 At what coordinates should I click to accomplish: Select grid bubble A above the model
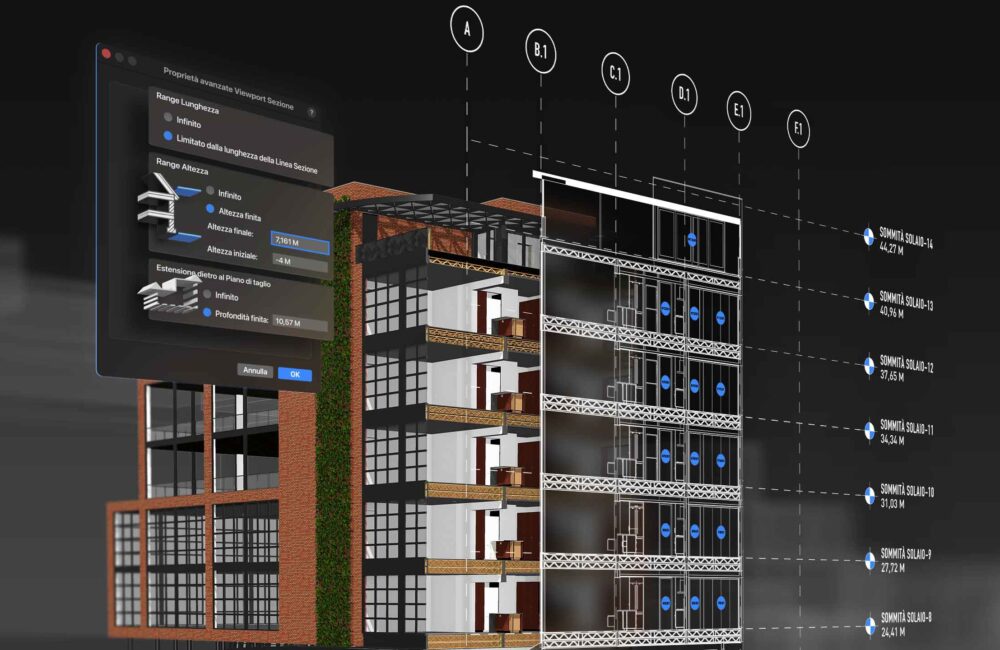tap(465, 28)
